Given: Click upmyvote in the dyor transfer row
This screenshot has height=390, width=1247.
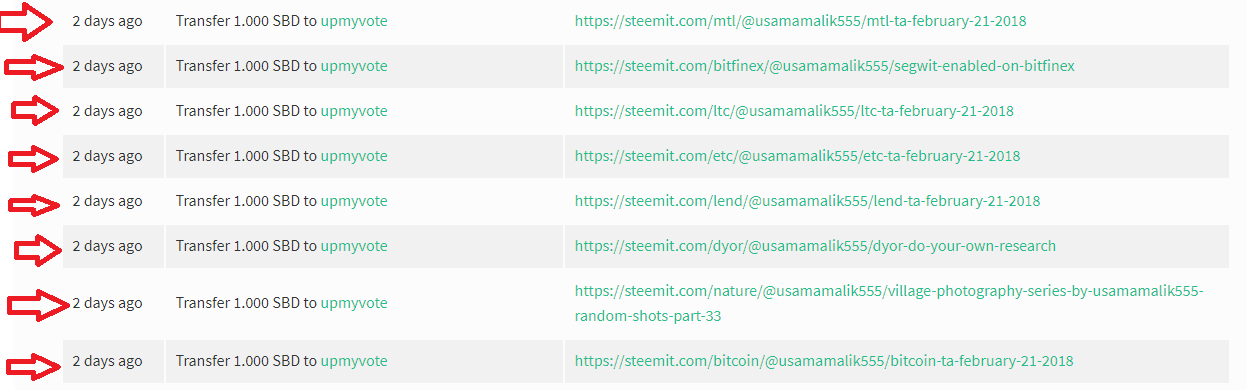Looking at the screenshot, I should coord(354,246).
